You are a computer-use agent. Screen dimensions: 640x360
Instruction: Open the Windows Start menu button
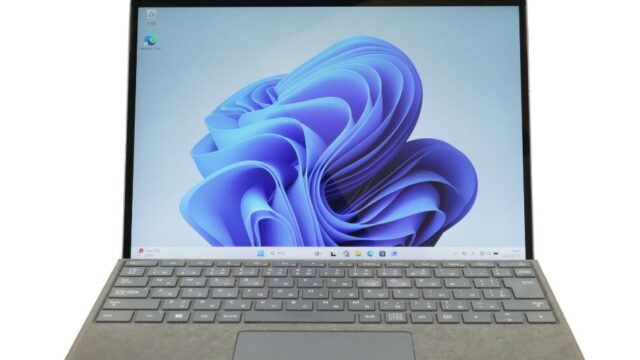[260, 253]
